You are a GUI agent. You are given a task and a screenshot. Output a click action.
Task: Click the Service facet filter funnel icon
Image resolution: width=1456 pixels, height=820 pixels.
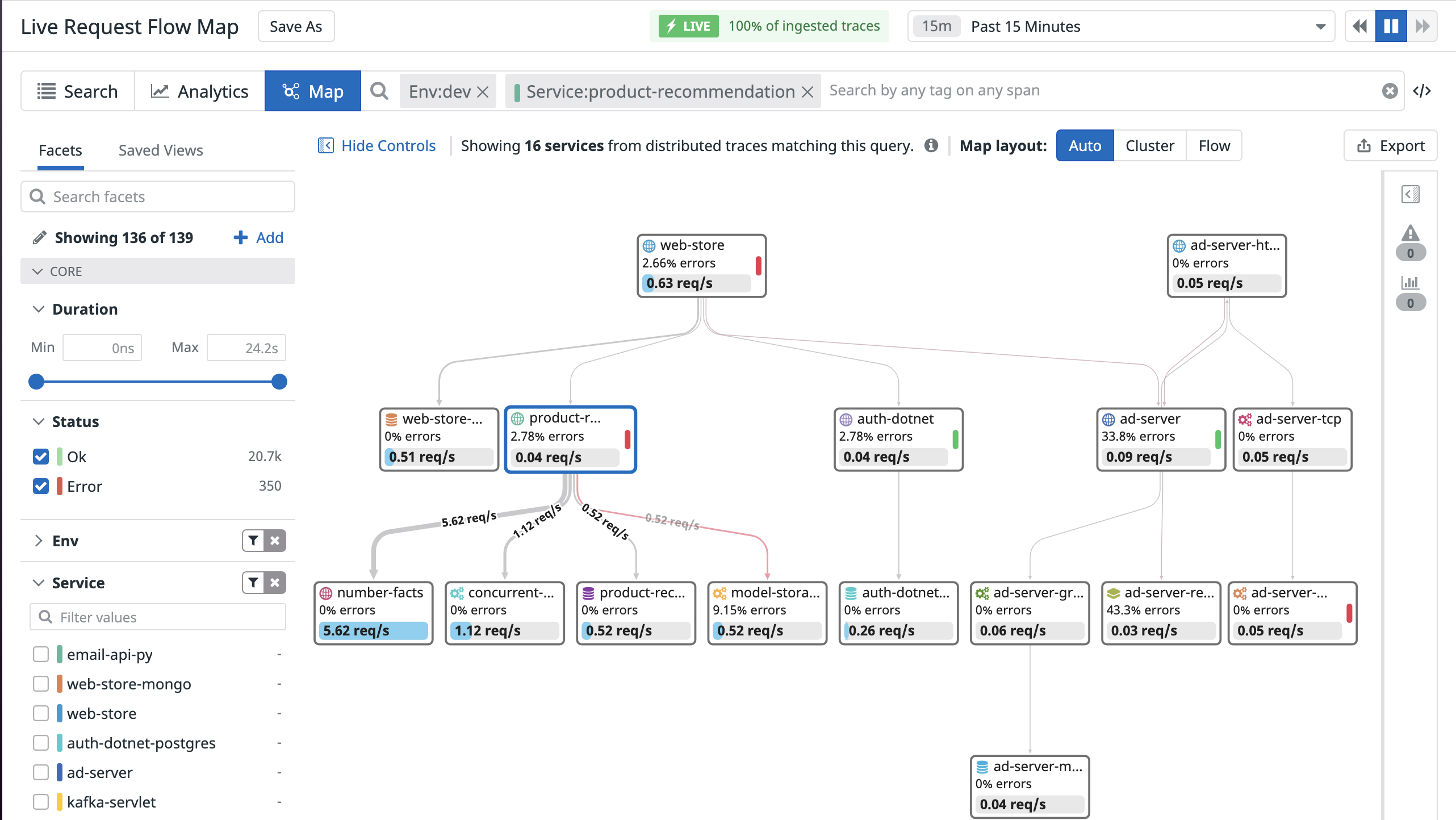[253, 583]
